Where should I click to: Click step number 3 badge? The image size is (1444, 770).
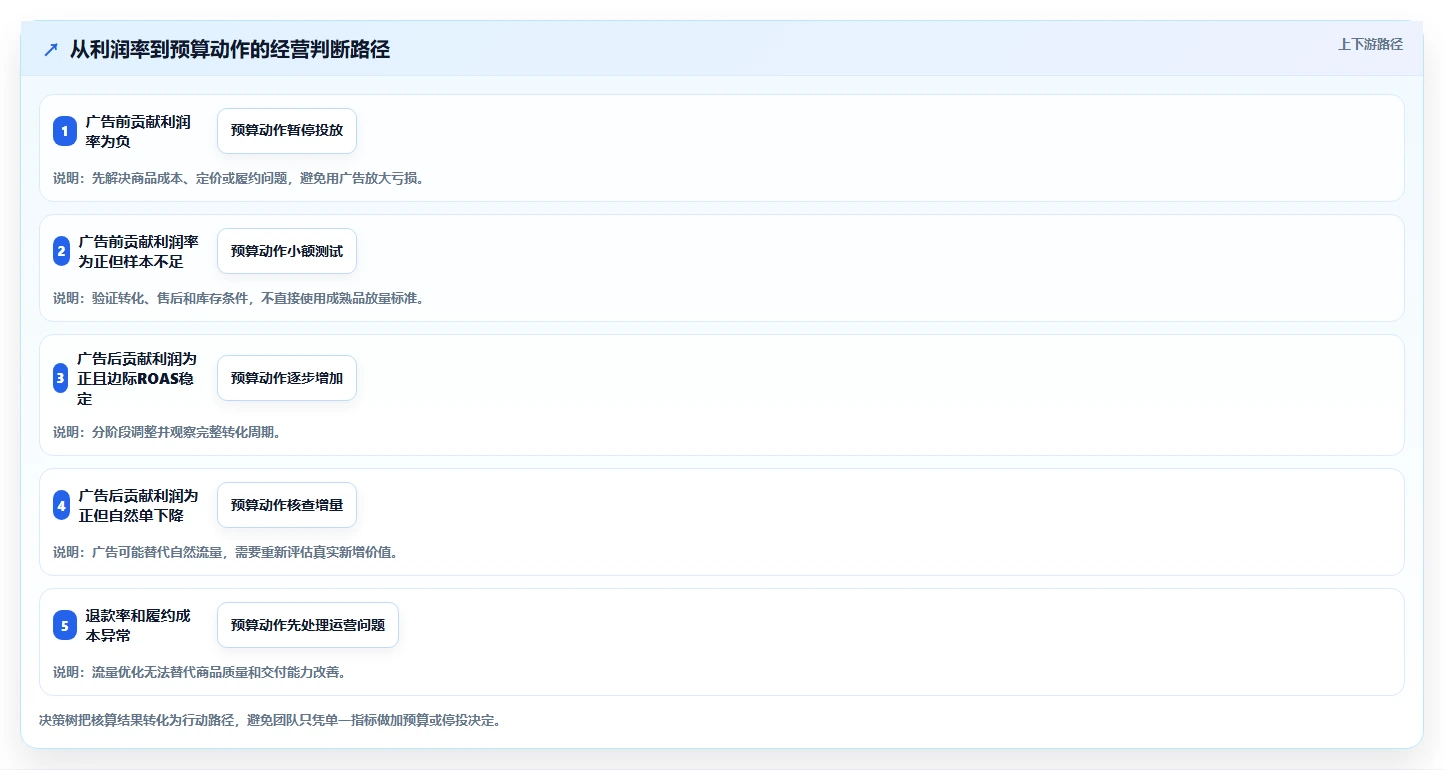[61, 378]
